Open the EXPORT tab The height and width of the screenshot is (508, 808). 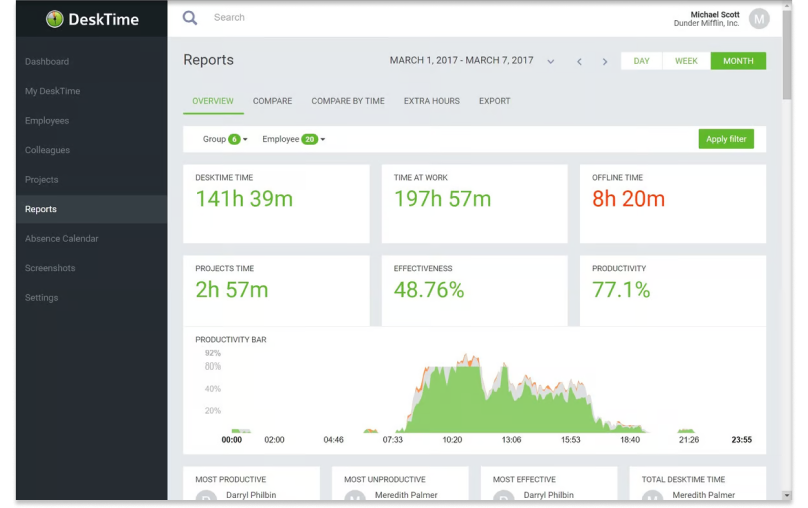click(494, 101)
